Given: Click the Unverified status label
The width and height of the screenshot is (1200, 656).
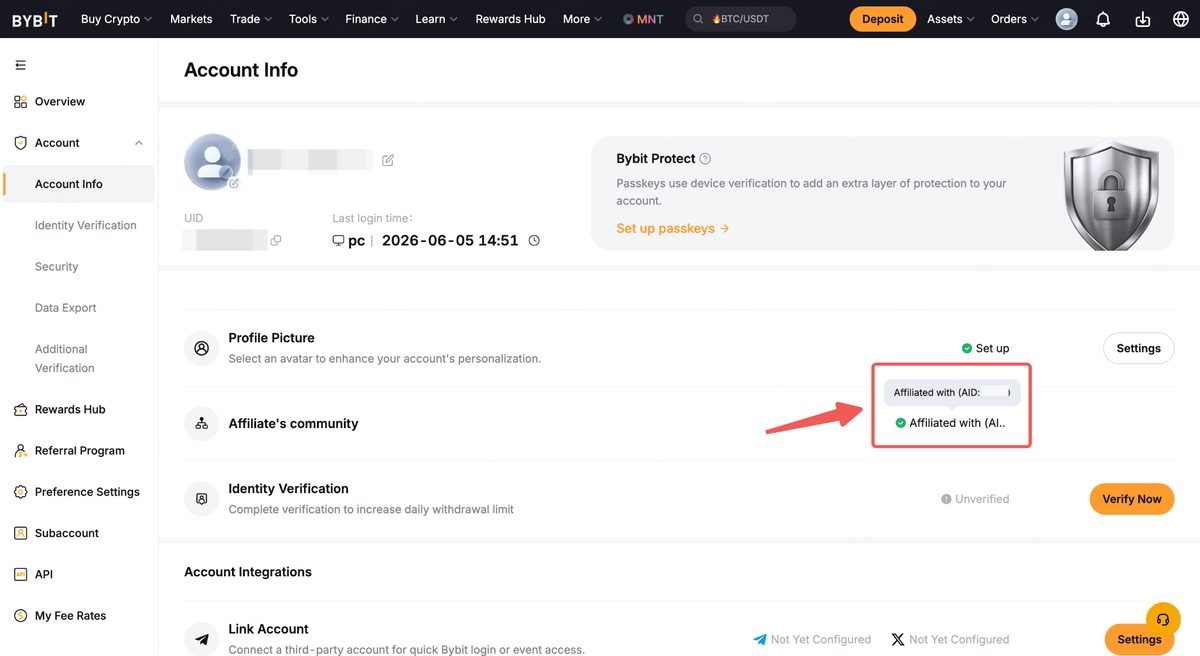Looking at the screenshot, I should click(x=975, y=499).
